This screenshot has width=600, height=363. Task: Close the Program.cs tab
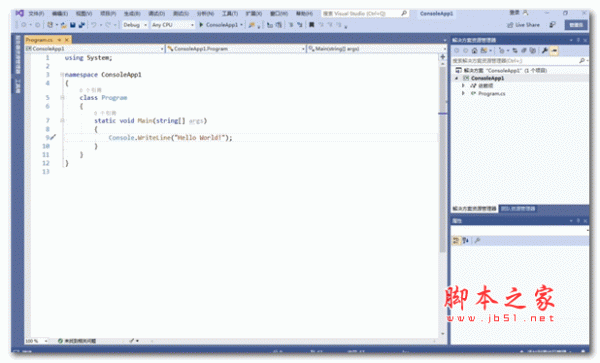67,40
